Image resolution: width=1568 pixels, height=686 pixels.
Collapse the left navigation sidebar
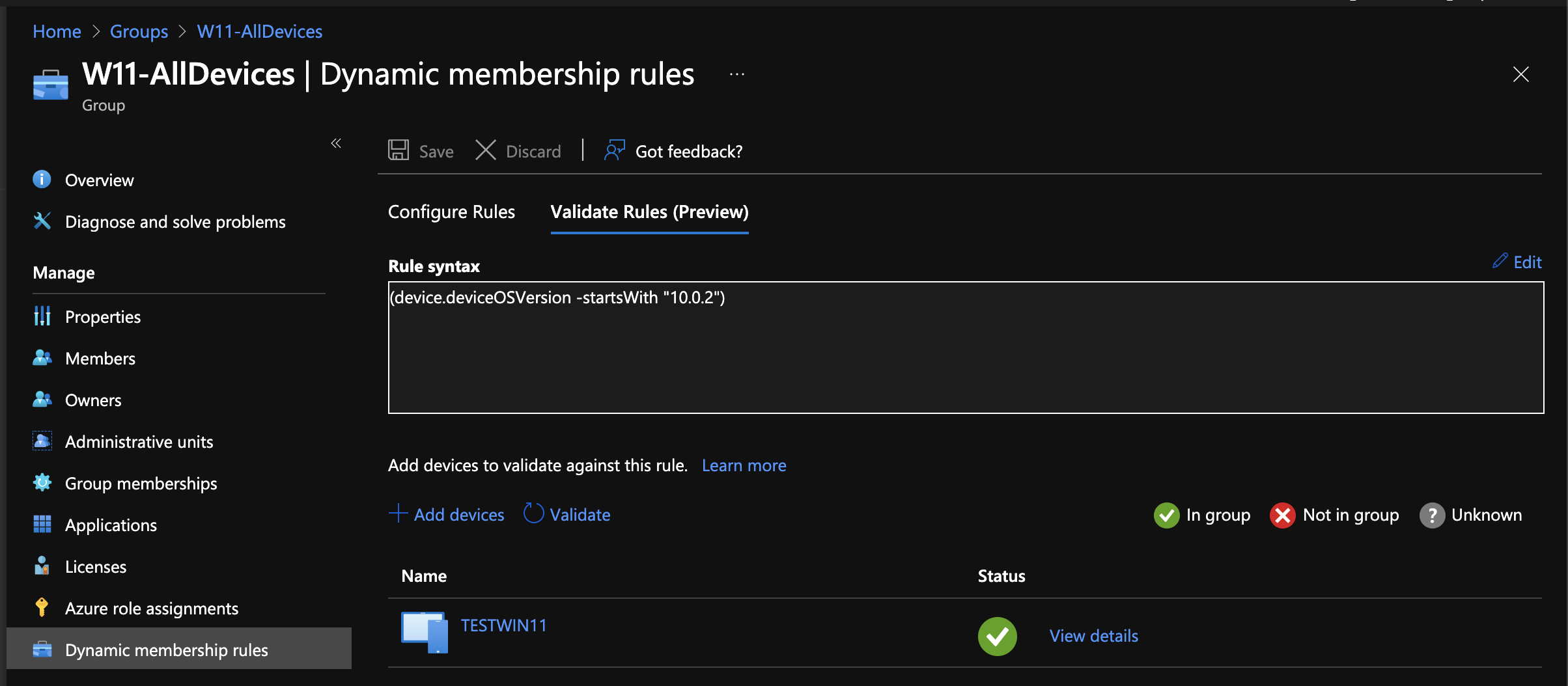coord(336,143)
